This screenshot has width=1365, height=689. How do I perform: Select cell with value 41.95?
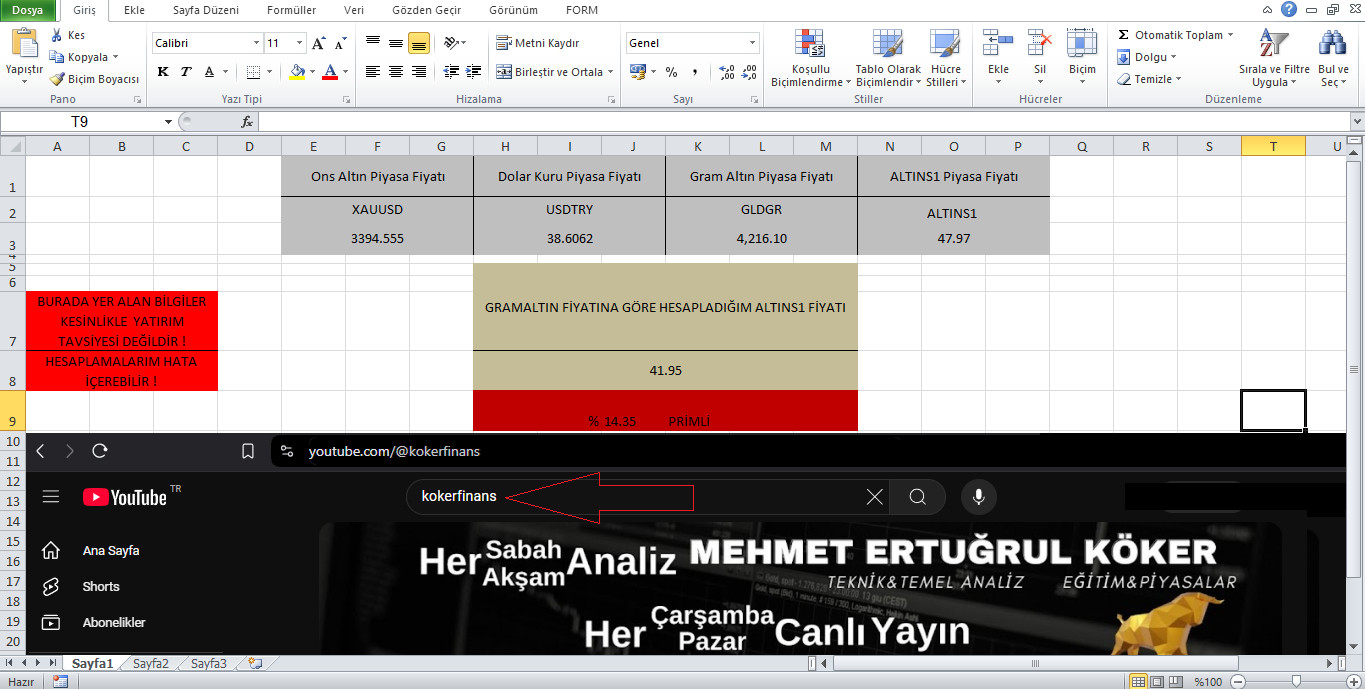click(665, 370)
